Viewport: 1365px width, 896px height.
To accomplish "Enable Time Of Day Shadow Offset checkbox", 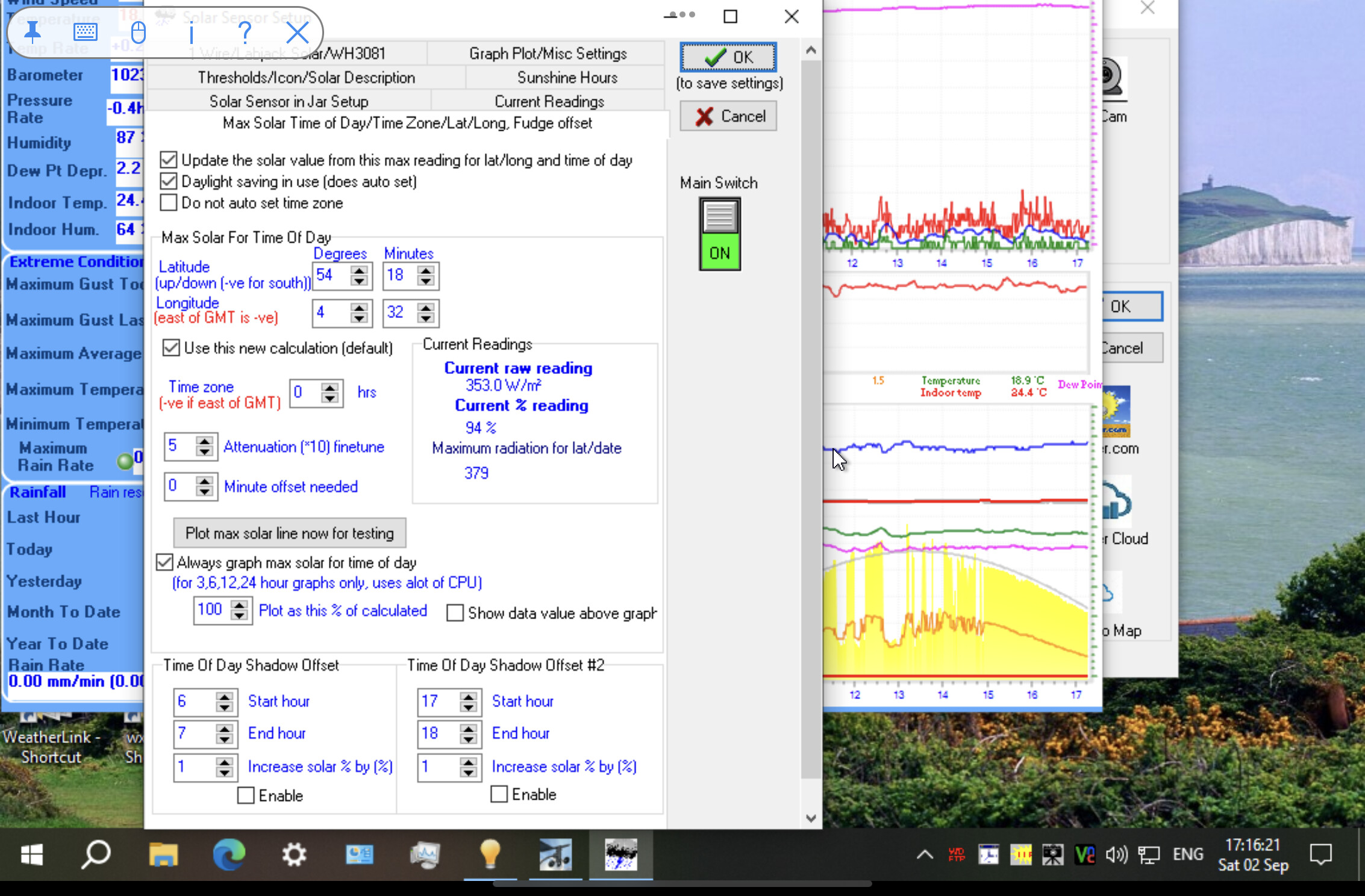I will [246, 795].
